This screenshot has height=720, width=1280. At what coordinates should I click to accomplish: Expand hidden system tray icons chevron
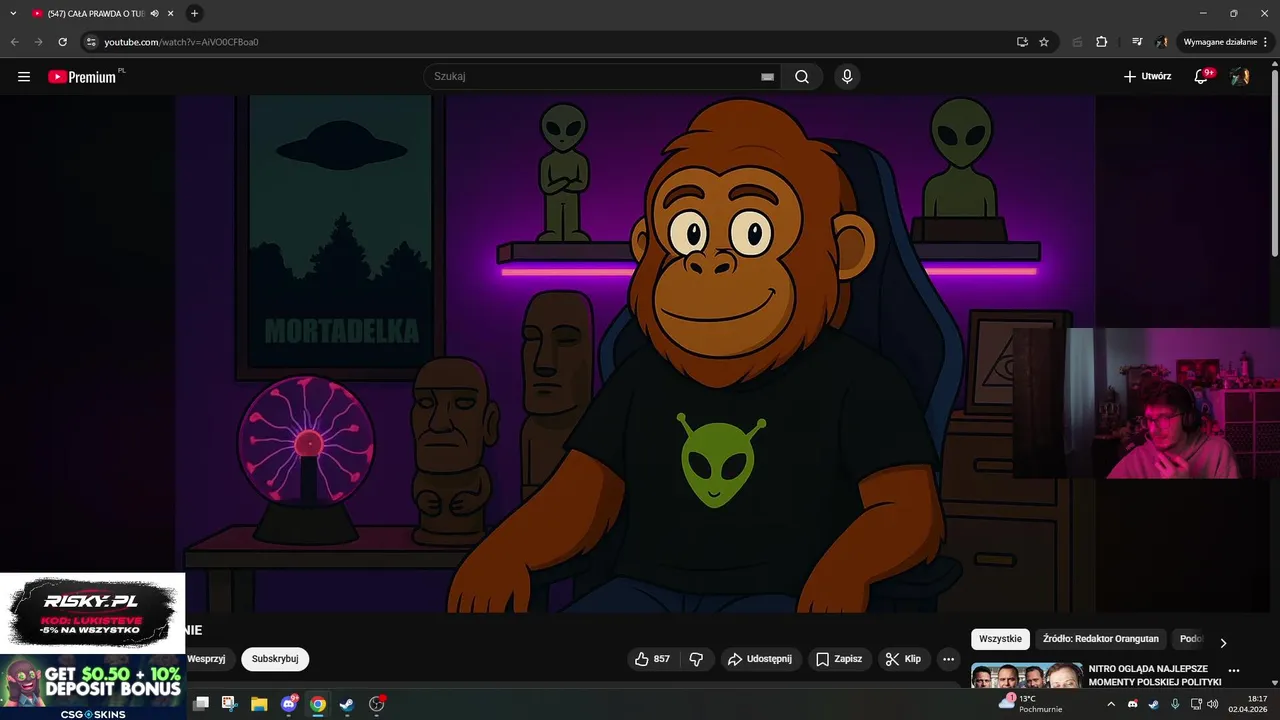click(x=1111, y=704)
